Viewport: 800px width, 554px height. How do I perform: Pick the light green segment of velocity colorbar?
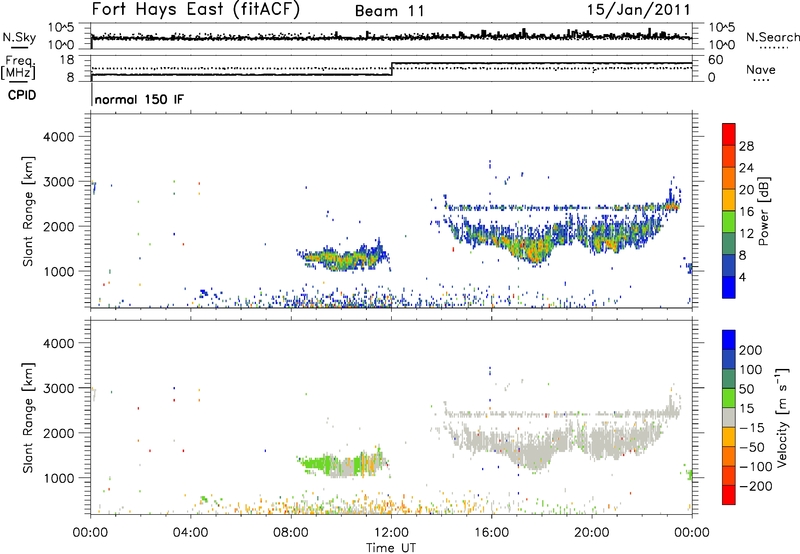pyautogui.click(x=729, y=398)
